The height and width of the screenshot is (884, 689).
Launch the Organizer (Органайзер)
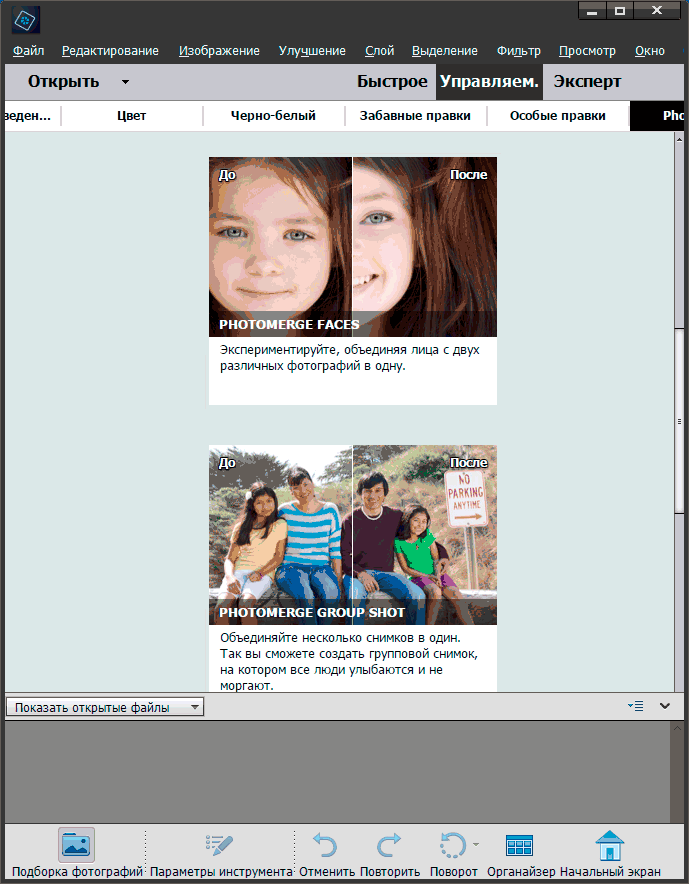pos(519,846)
